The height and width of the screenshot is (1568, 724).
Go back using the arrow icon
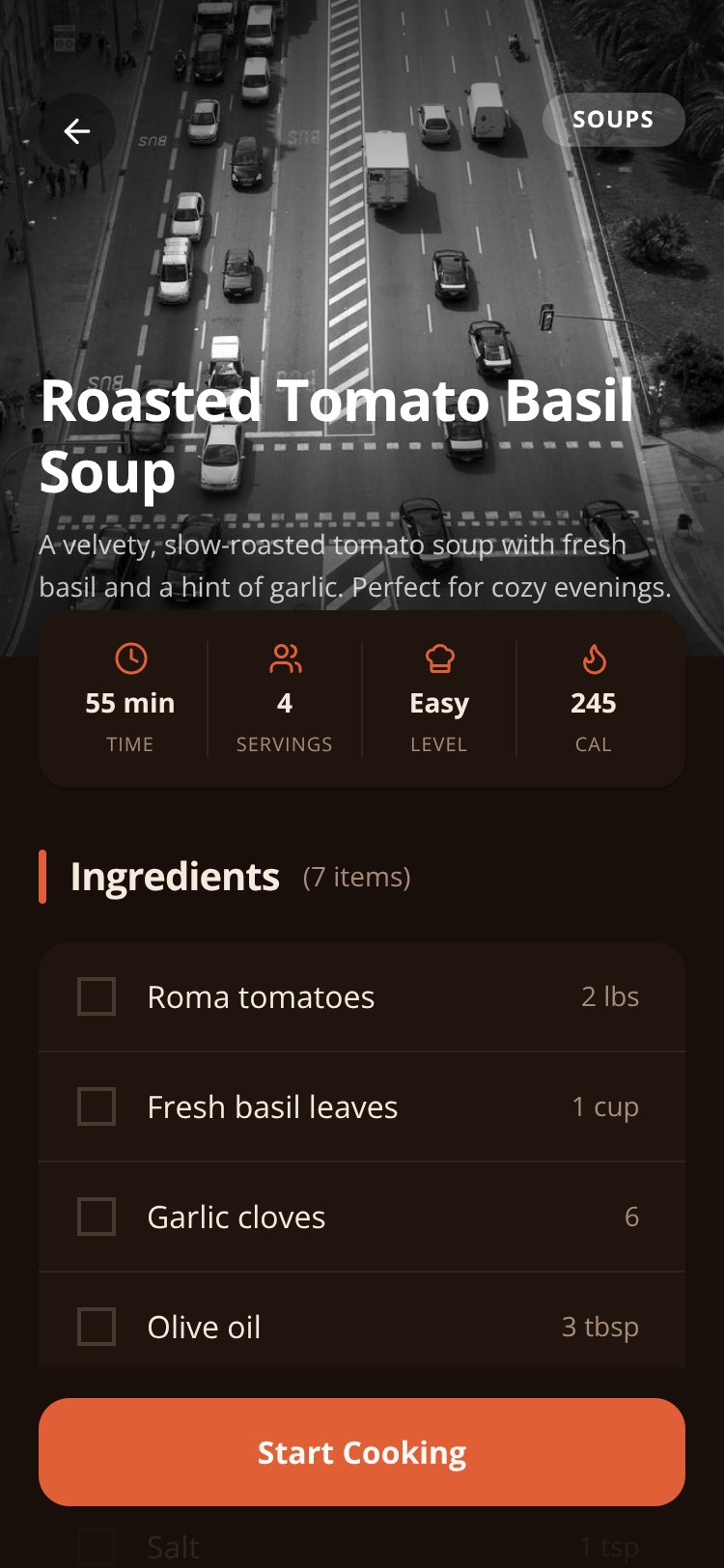point(77,131)
